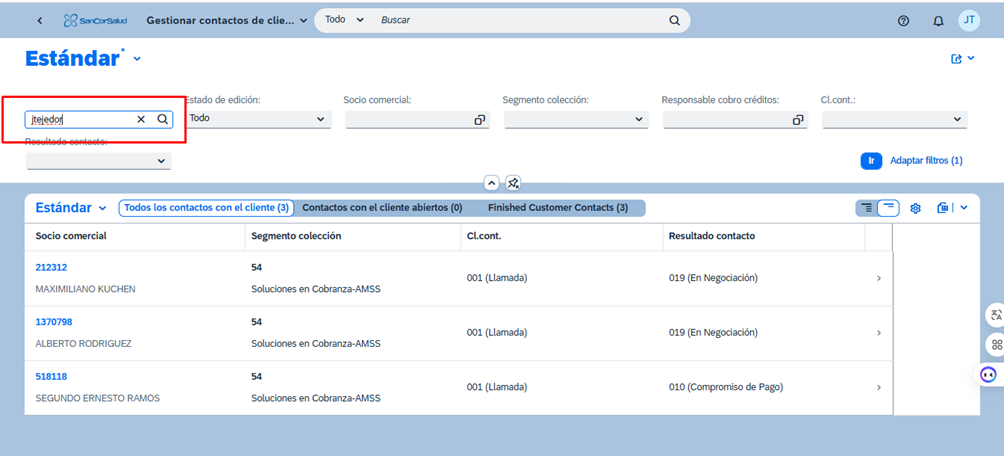
Task: Open the help question mark icon
Action: (903, 20)
